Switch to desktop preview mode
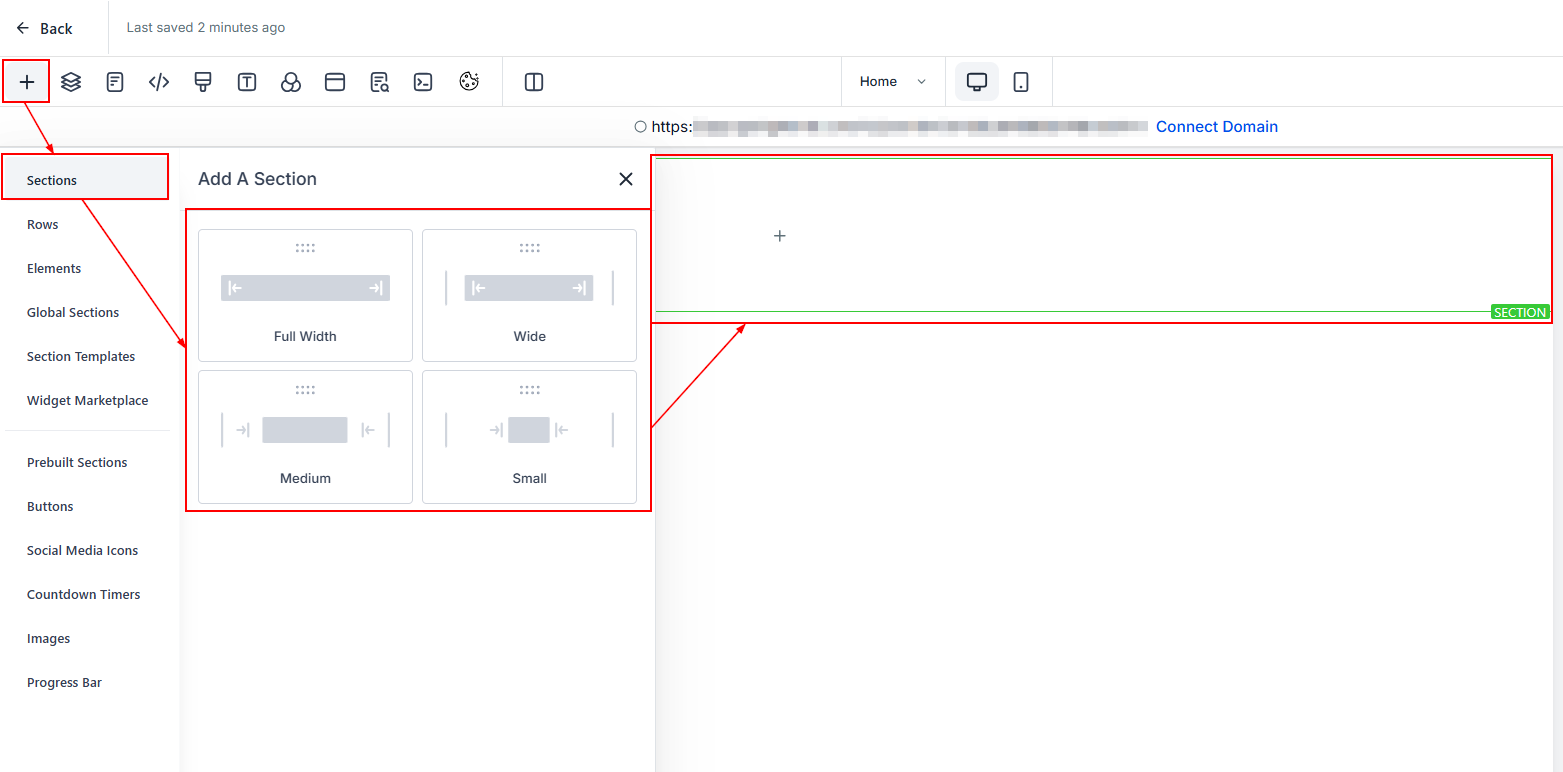This screenshot has width=1563, height=772. (977, 82)
